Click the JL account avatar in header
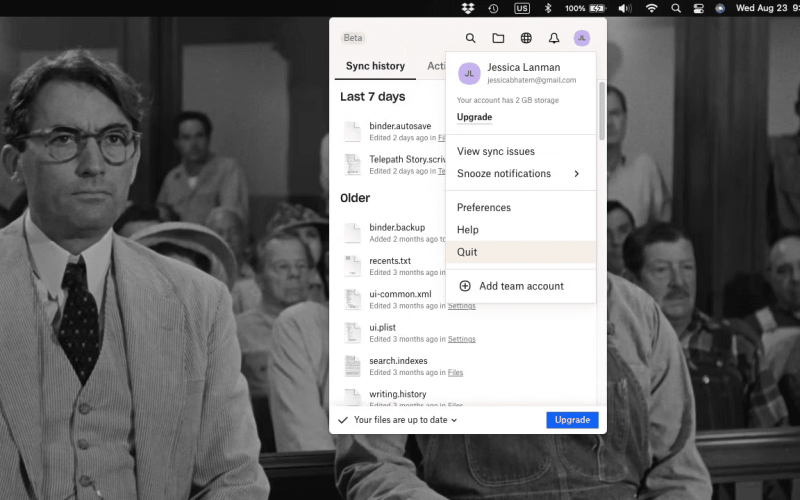 point(582,38)
